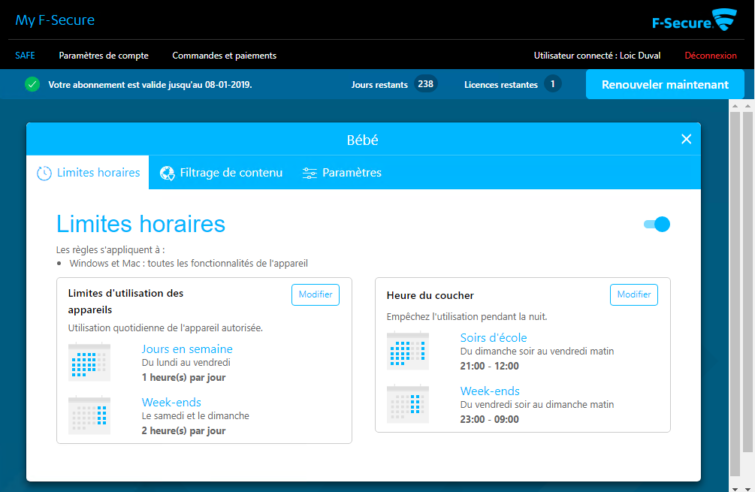Viewport: 755px width, 492px height.
Task: Click the bedtime Week-ends calendar icon
Action: point(408,404)
